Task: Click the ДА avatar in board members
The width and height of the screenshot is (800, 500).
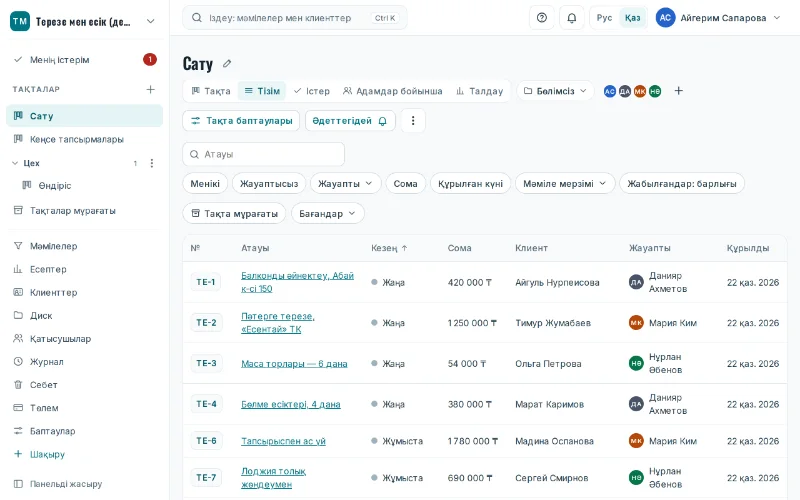Action: pos(625,91)
